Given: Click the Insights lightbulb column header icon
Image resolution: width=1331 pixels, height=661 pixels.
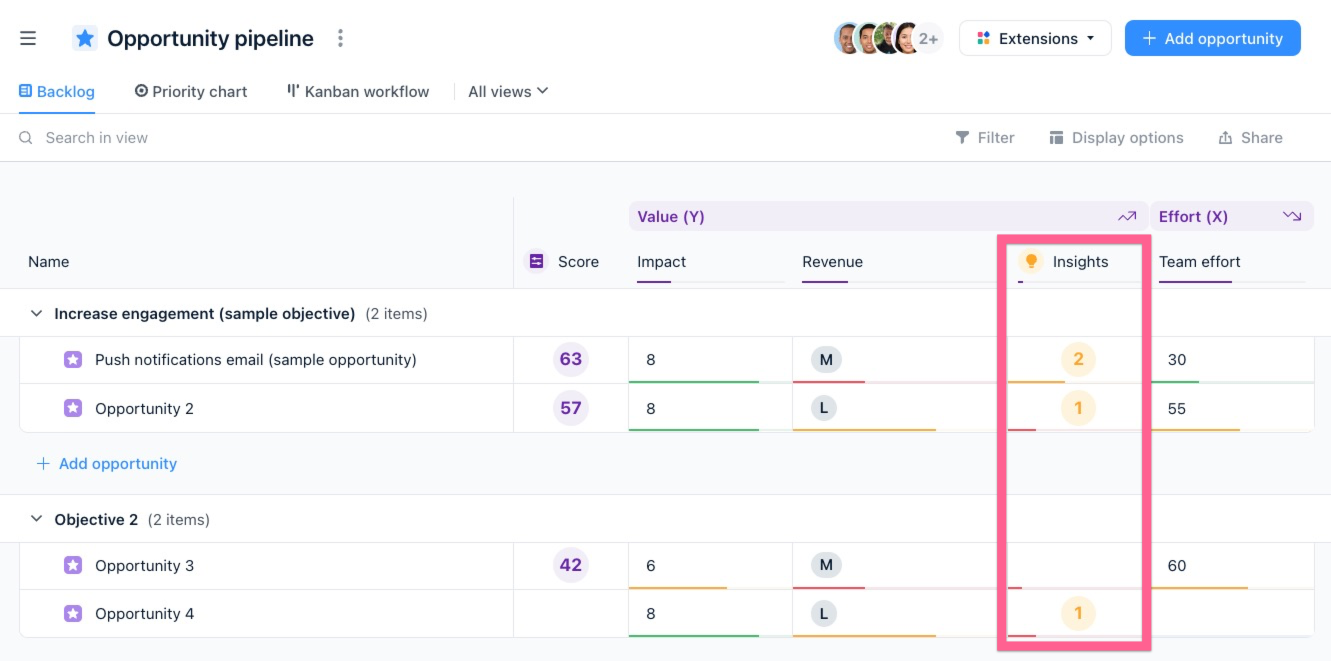Looking at the screenshot, I should pyautogui.click(x=1032, y=261).
